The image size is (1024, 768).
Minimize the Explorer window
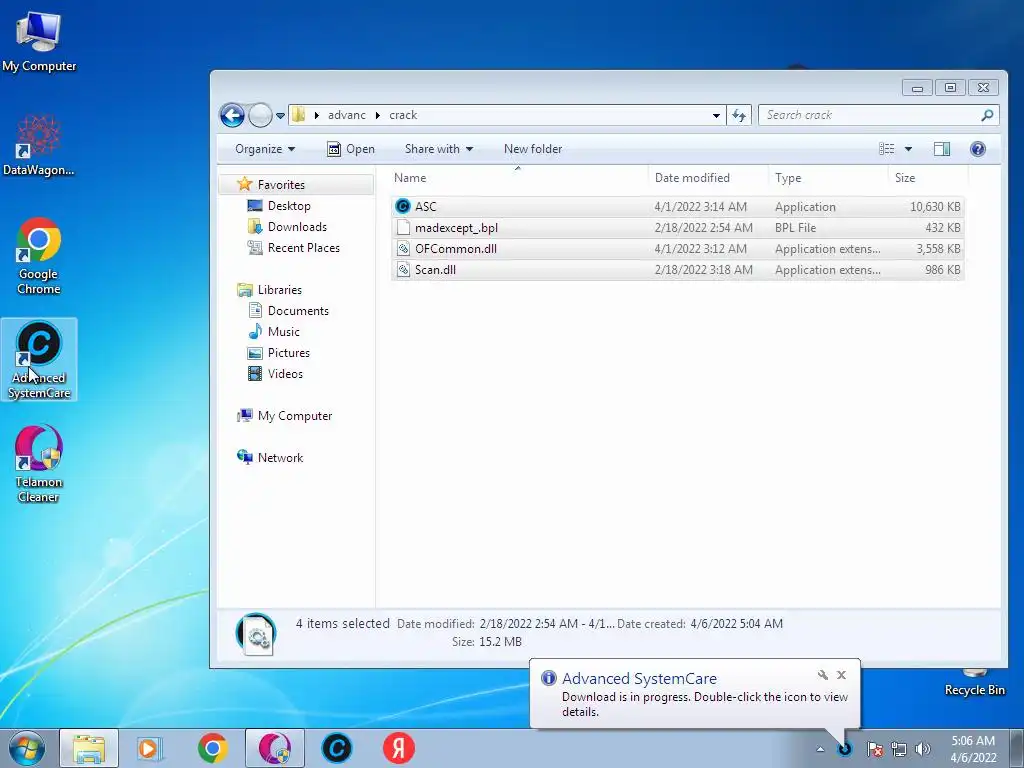[918, 88]
